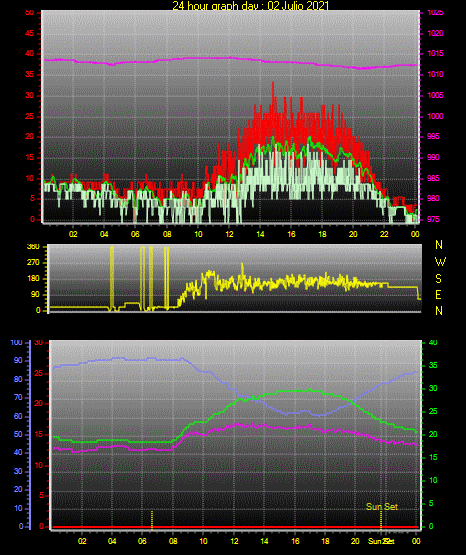This screenshot has width=466, height=555.
Task: Click green temperature axis value 35
Action: [433, 365]
